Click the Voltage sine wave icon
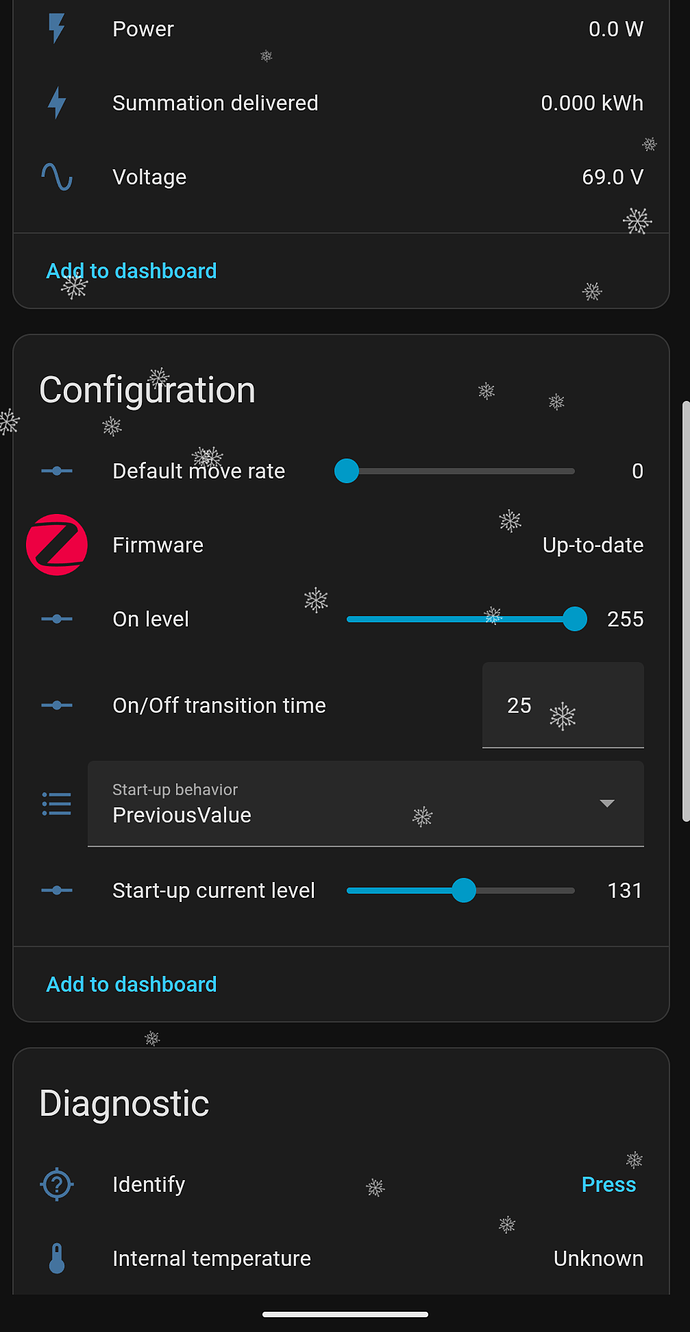Viewport: 690px width, 1332px height. 57,176
